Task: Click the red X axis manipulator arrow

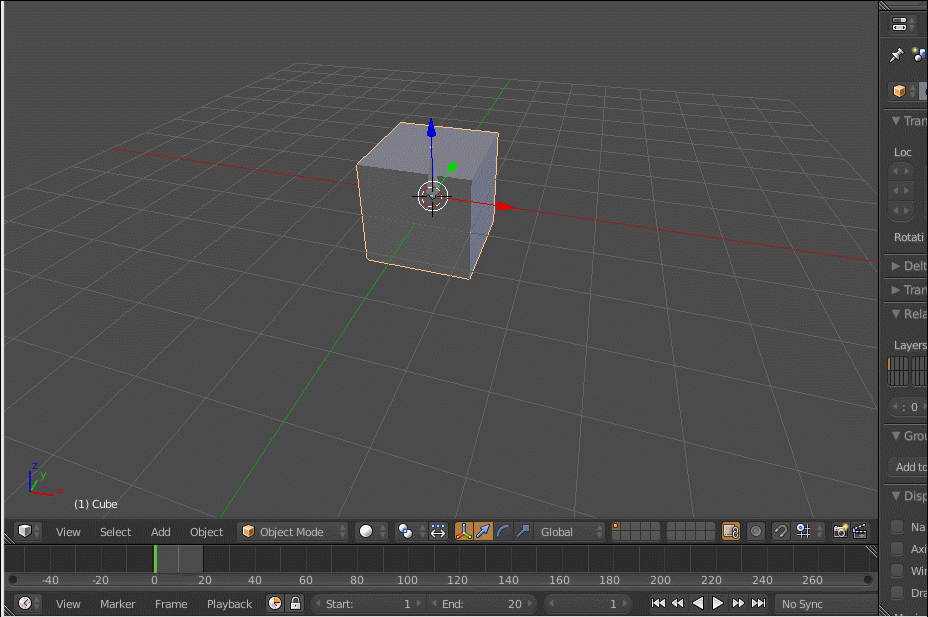Action: (x=505, y=206)
